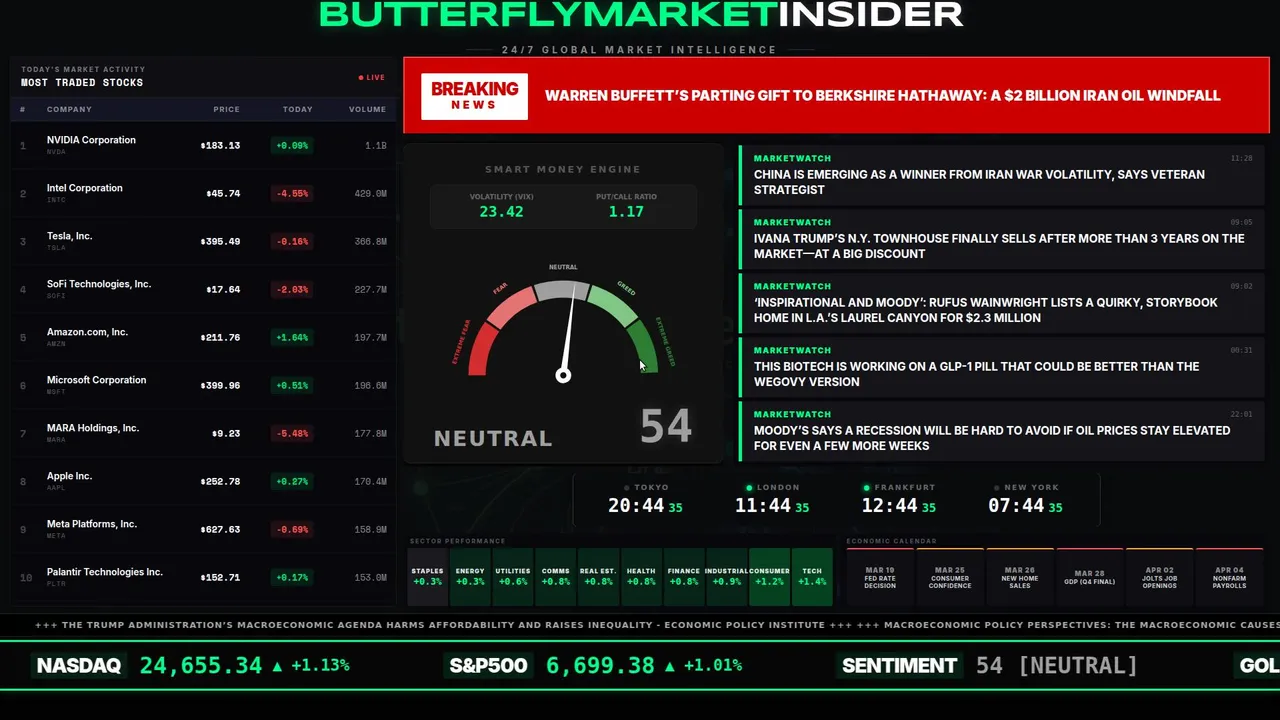The width and height of the screenshot is (1280, 720).
Task: Open the Mar 19 Fed Rate Decision event
Action: tap(880, 577)
